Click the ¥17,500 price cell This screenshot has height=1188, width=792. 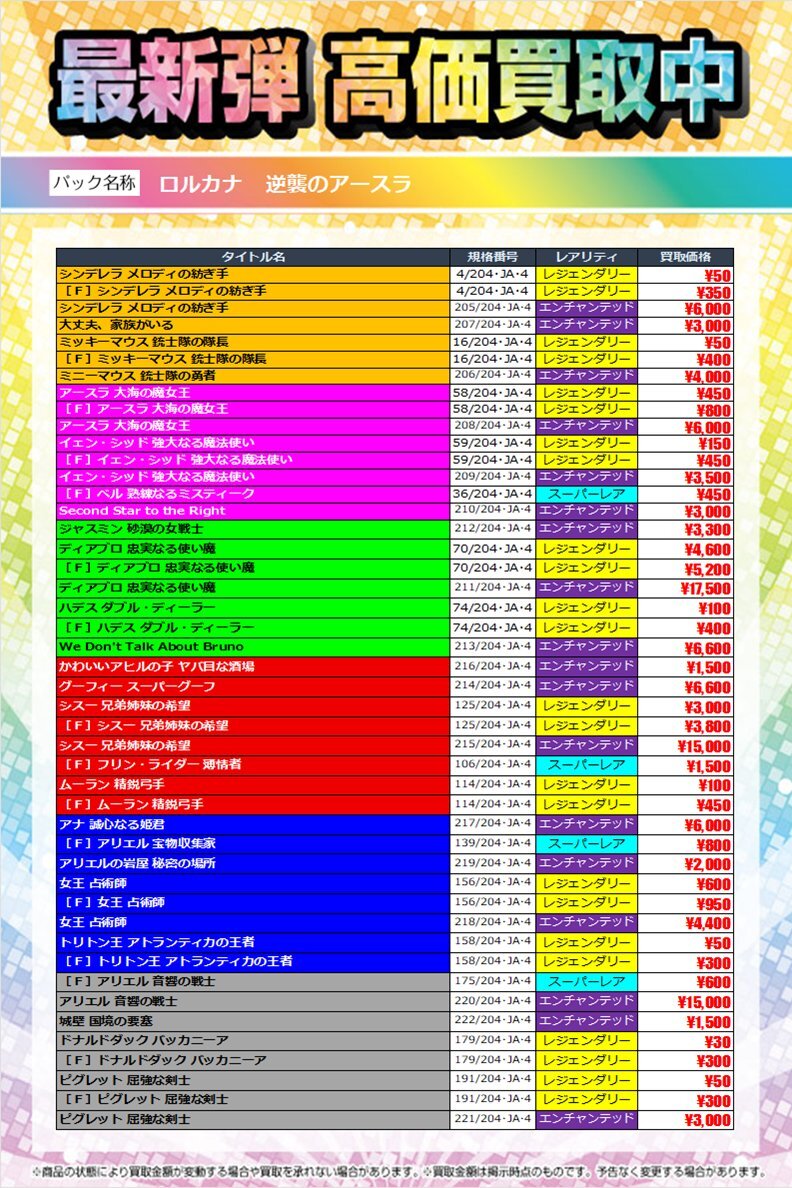tap(685, 588)
